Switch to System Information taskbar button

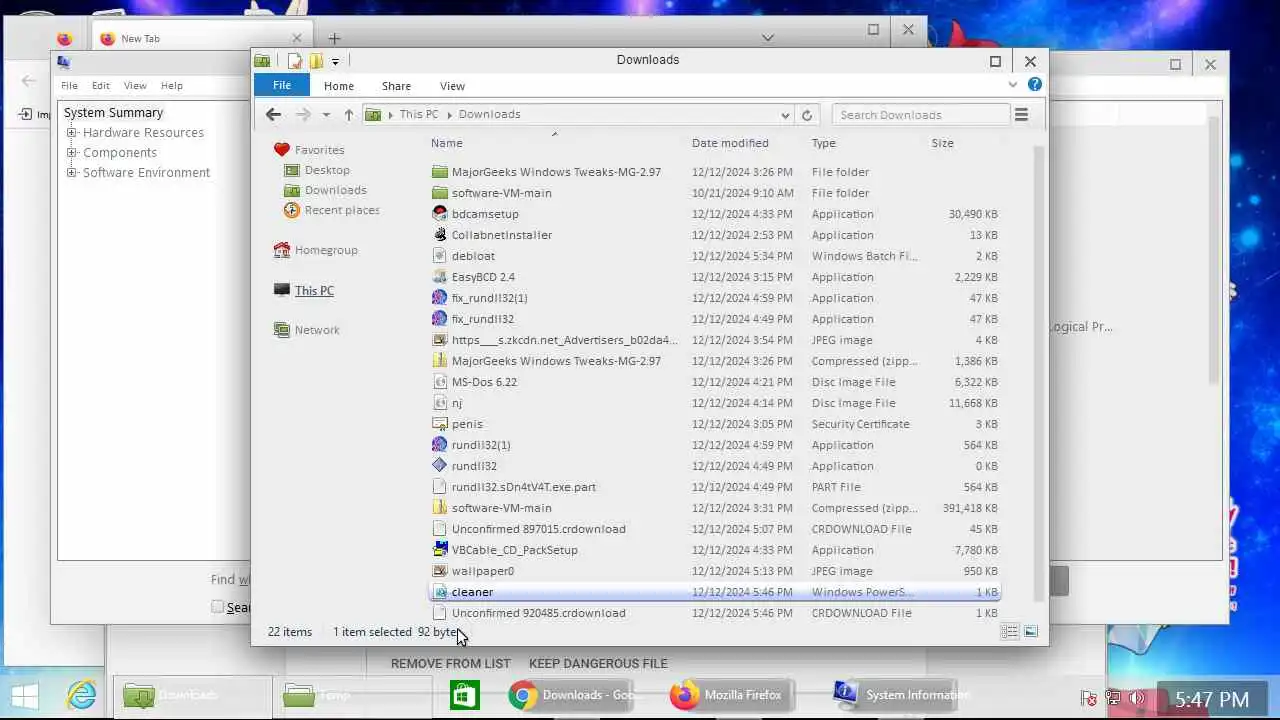point(900,695)
